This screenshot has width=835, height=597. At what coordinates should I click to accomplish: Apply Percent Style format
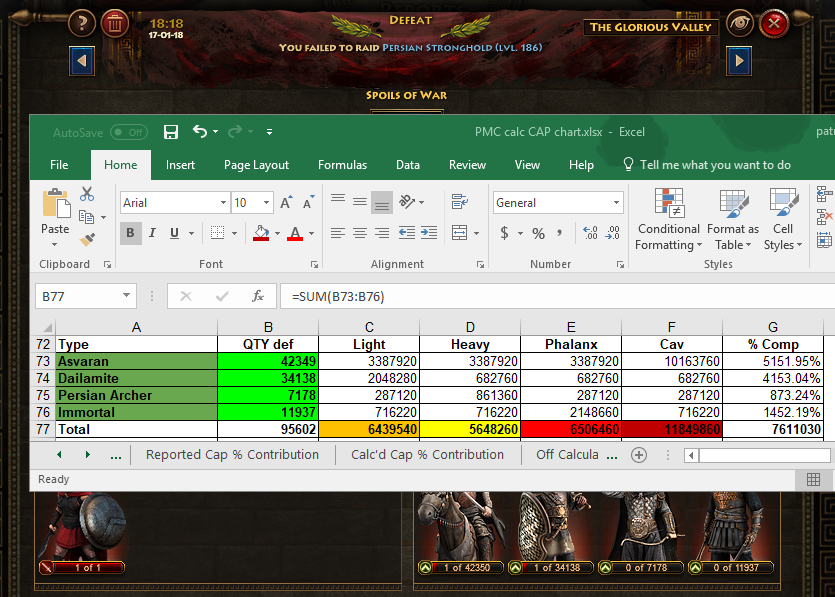point(538,233)
